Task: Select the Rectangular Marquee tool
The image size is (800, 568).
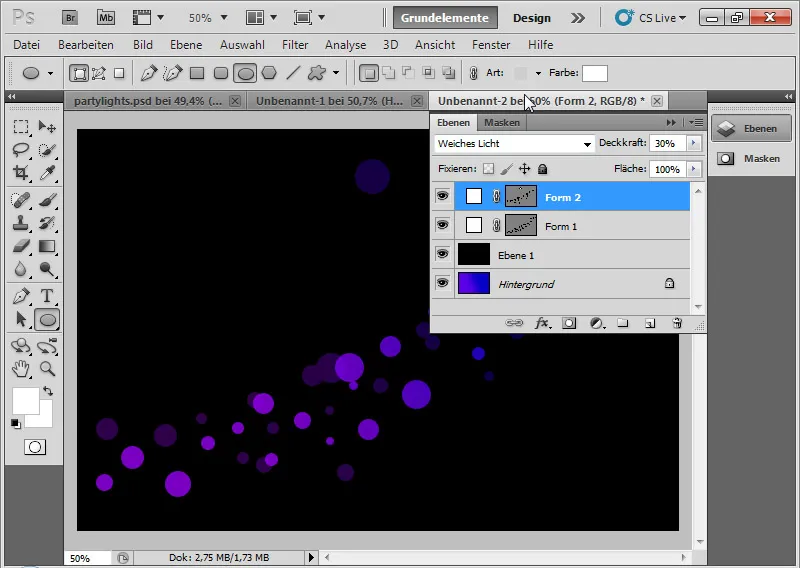Action: (x=21, y=127)
